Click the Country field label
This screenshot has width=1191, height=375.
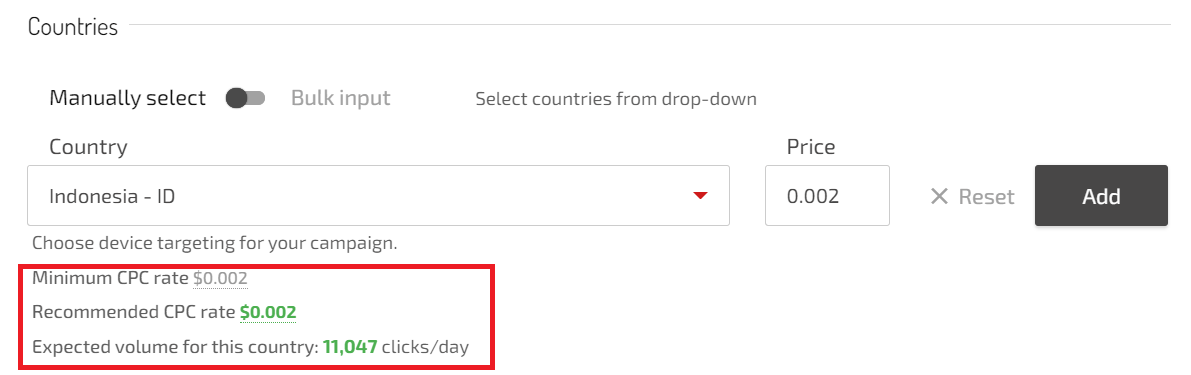tap(88, 147)
